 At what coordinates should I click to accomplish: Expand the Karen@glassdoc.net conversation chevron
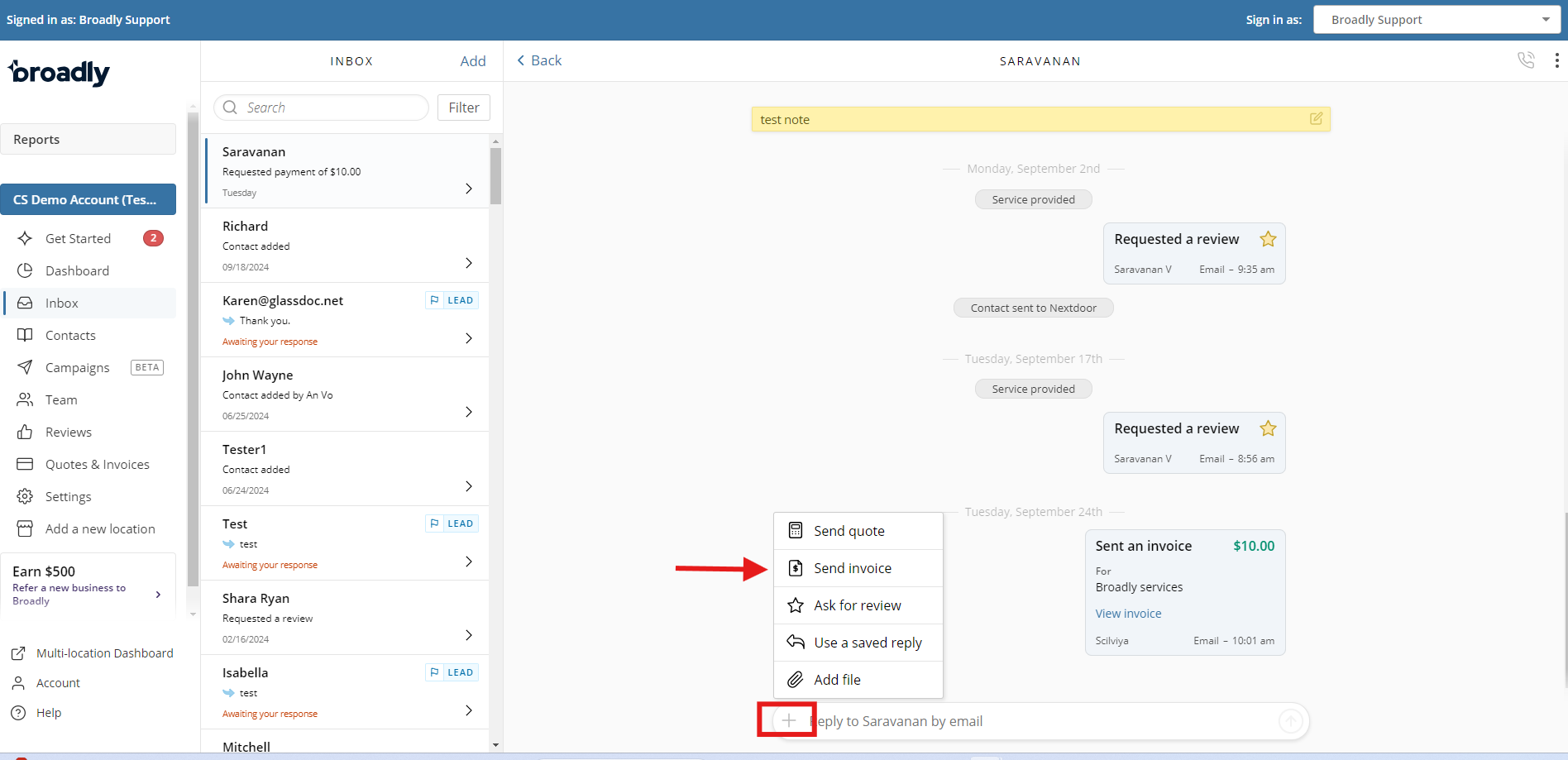(469, 338)
